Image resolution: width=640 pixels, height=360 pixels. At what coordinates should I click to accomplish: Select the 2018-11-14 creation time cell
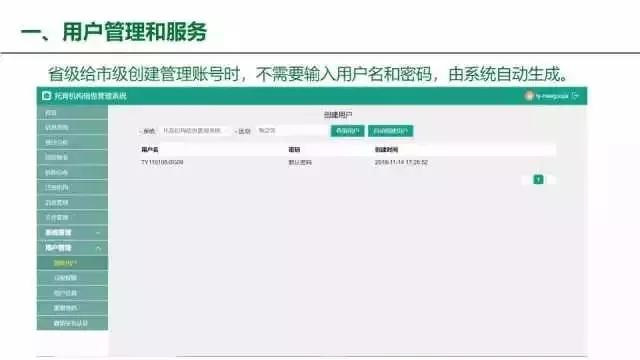point(401,162)
